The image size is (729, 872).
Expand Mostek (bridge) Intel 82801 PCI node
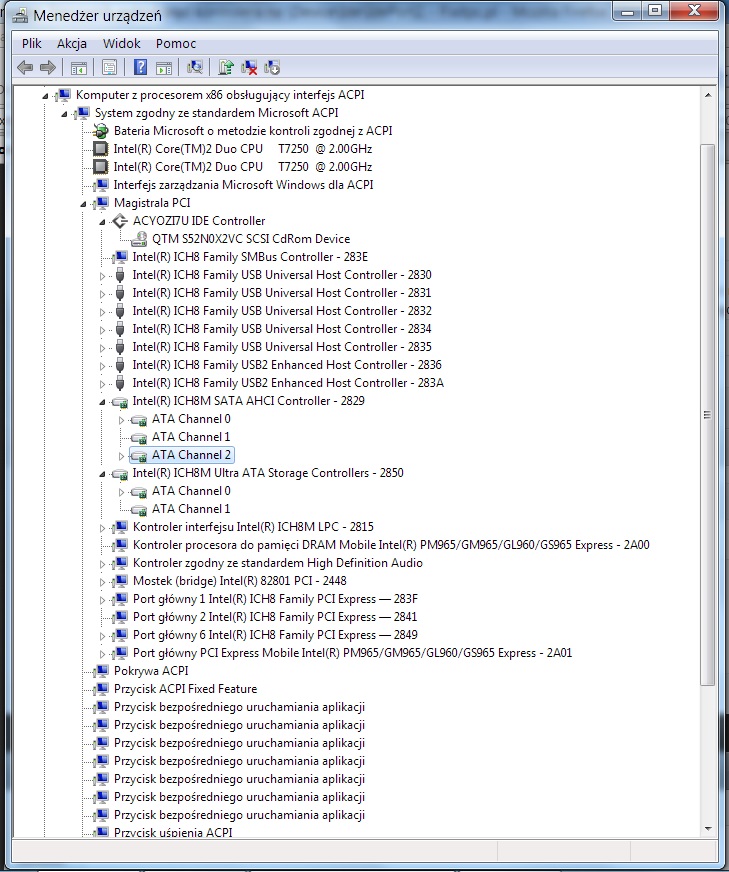coord(102,582)
